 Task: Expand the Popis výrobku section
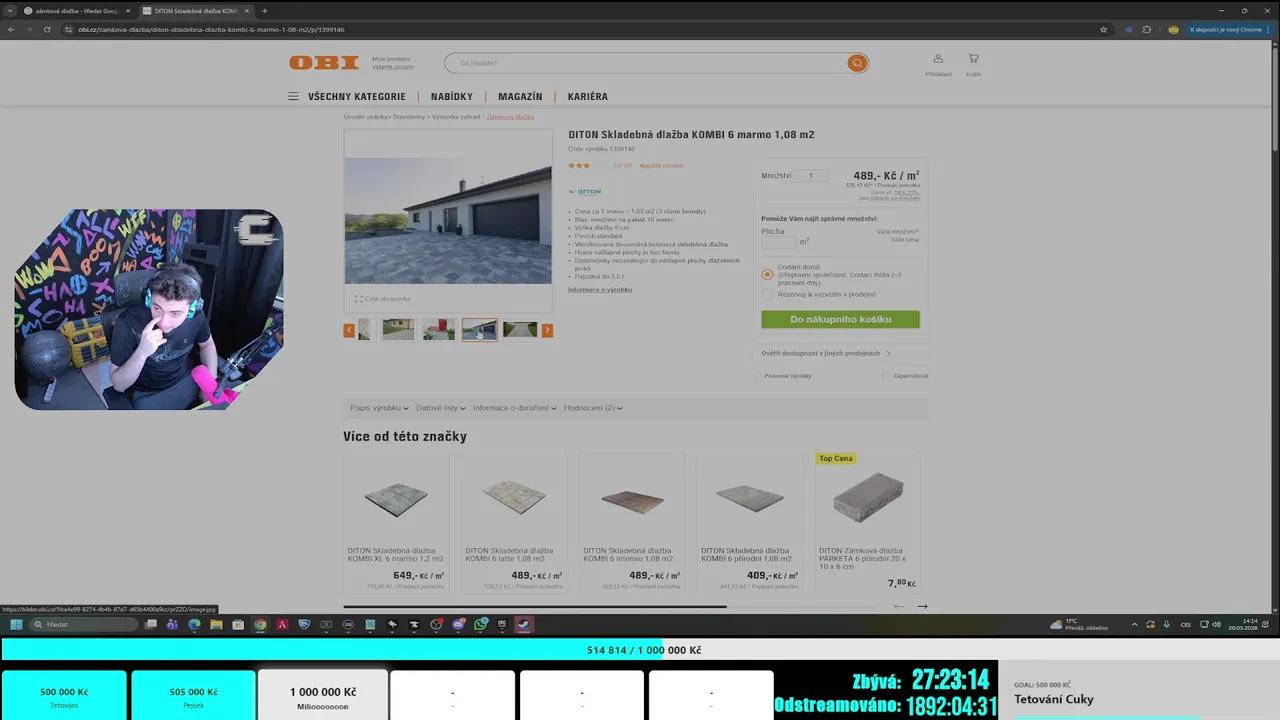(379, 408)
